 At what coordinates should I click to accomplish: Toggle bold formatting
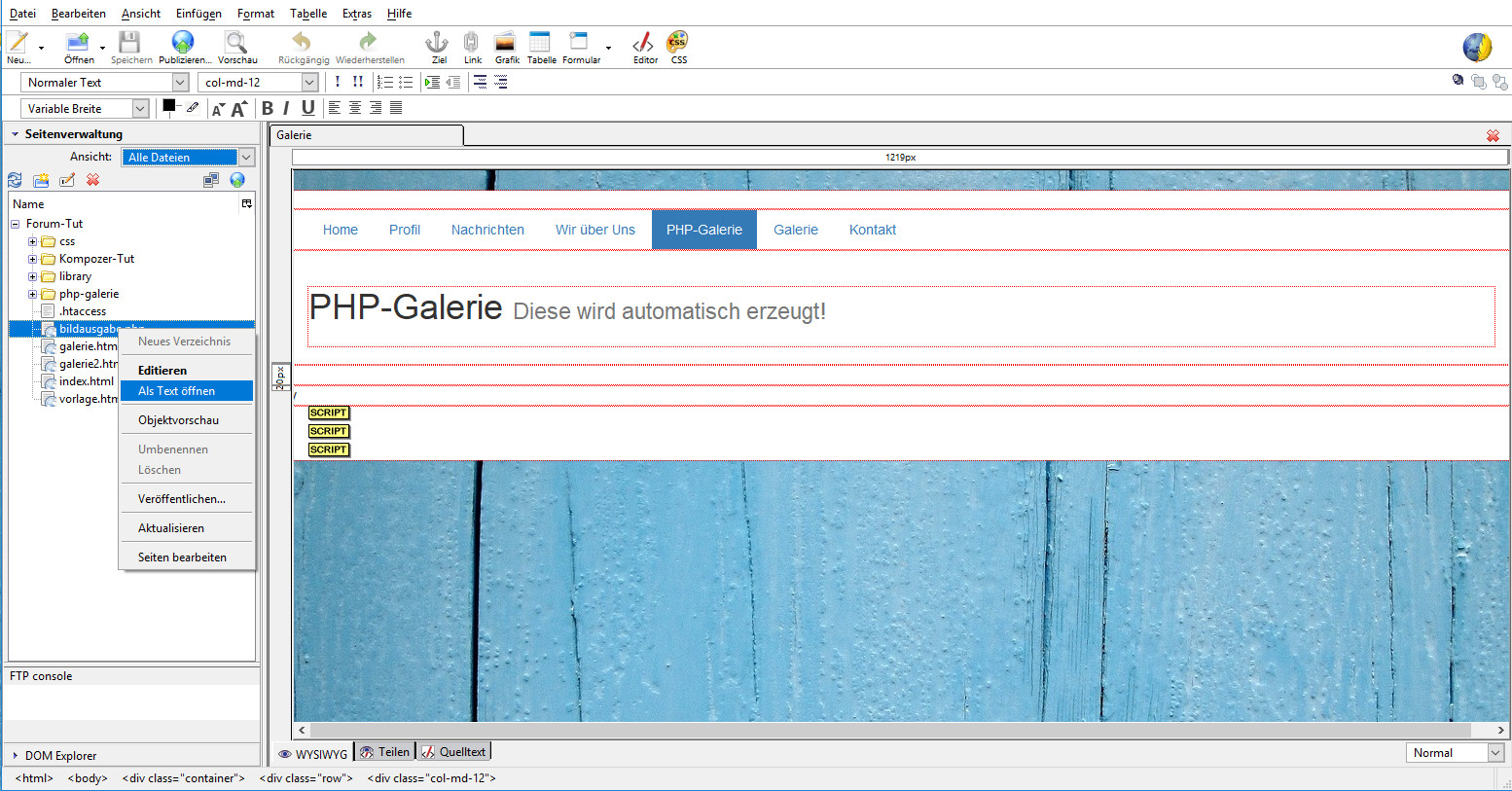click(268, 108)
